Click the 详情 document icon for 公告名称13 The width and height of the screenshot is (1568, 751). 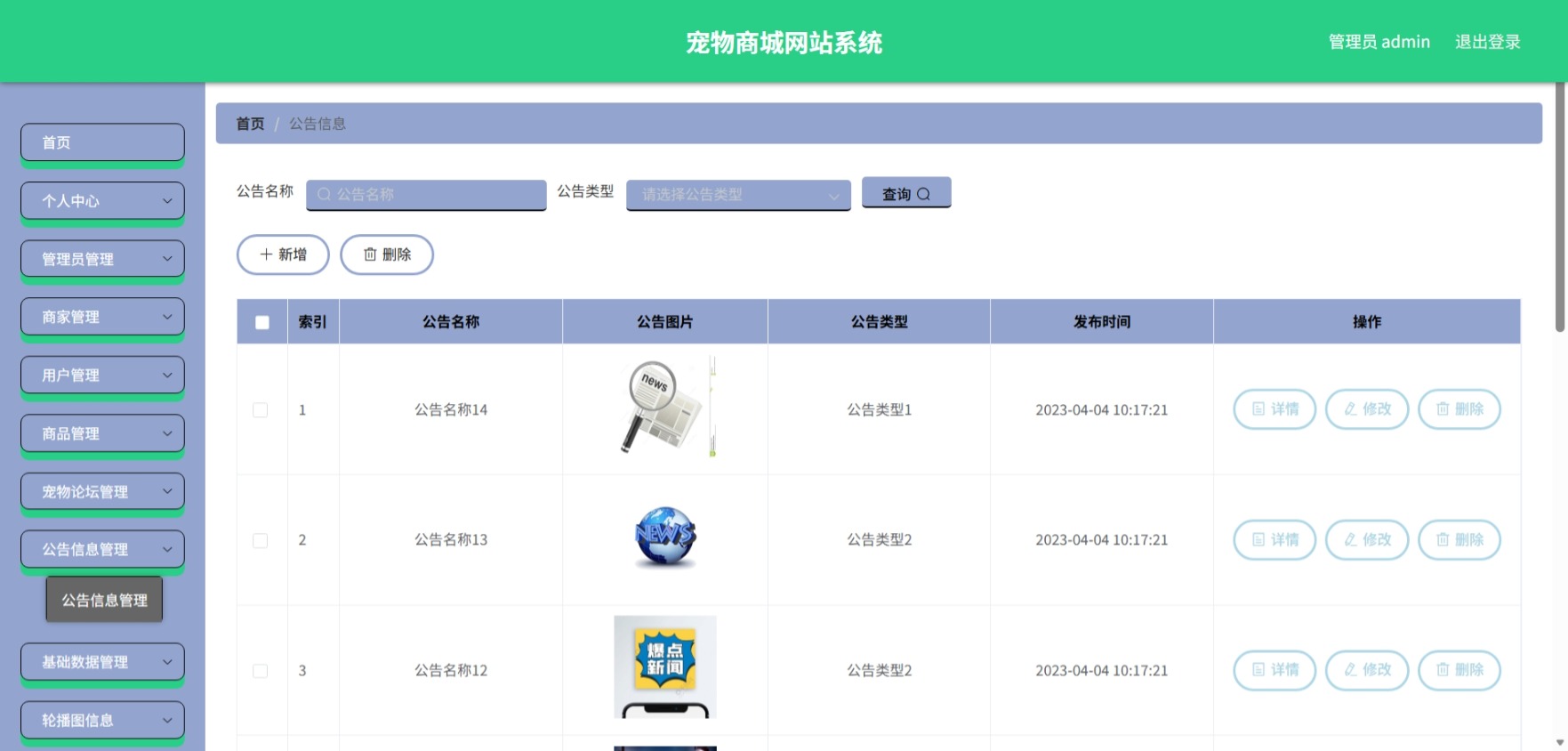[1258, 539]
